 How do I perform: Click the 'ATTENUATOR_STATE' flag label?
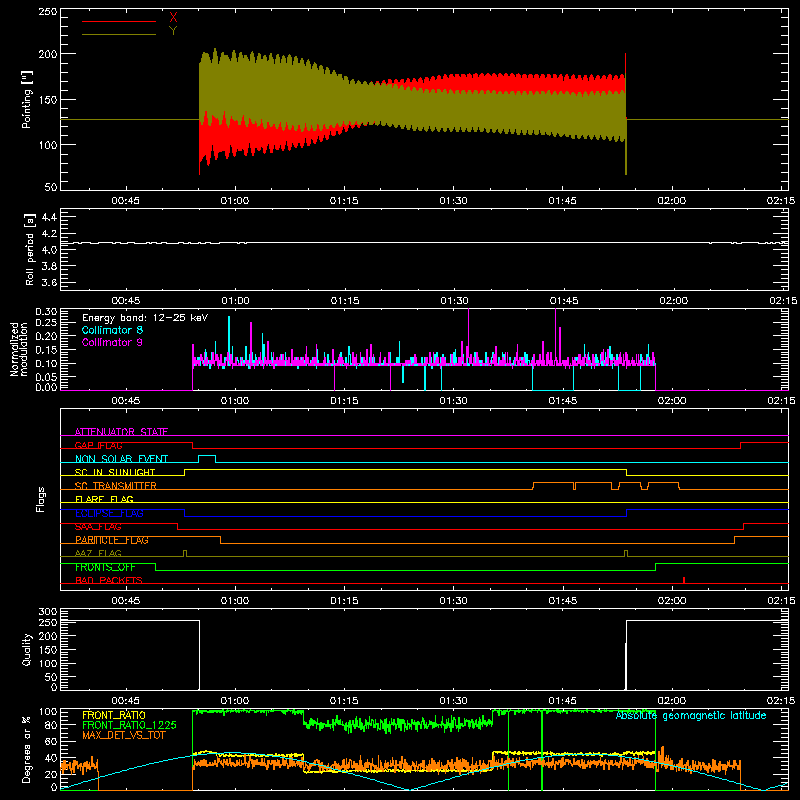pyautogui.click(x=121, y=432)
